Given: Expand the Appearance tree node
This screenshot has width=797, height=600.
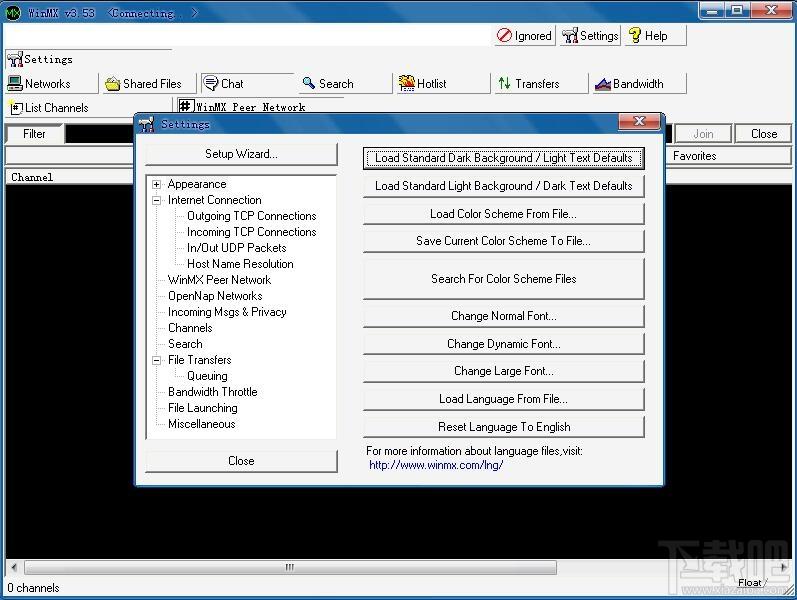Looking at the screenshot, I should (x=157, y=184).
